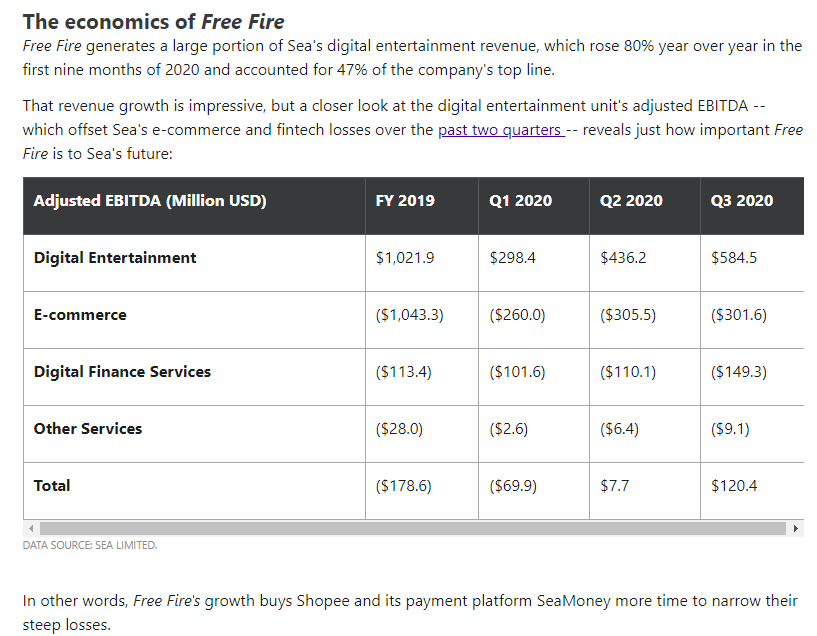Select the Digital Entertainment row label

click(115, 257)
